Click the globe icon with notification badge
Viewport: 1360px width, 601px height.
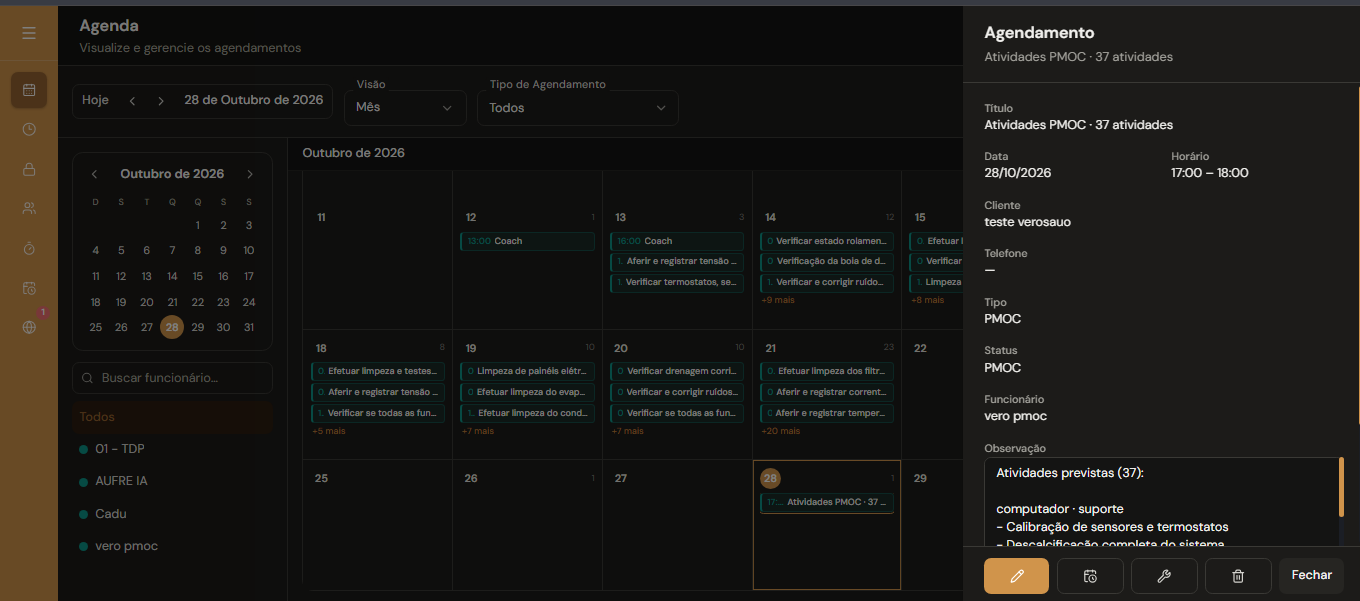click(29, 327)
